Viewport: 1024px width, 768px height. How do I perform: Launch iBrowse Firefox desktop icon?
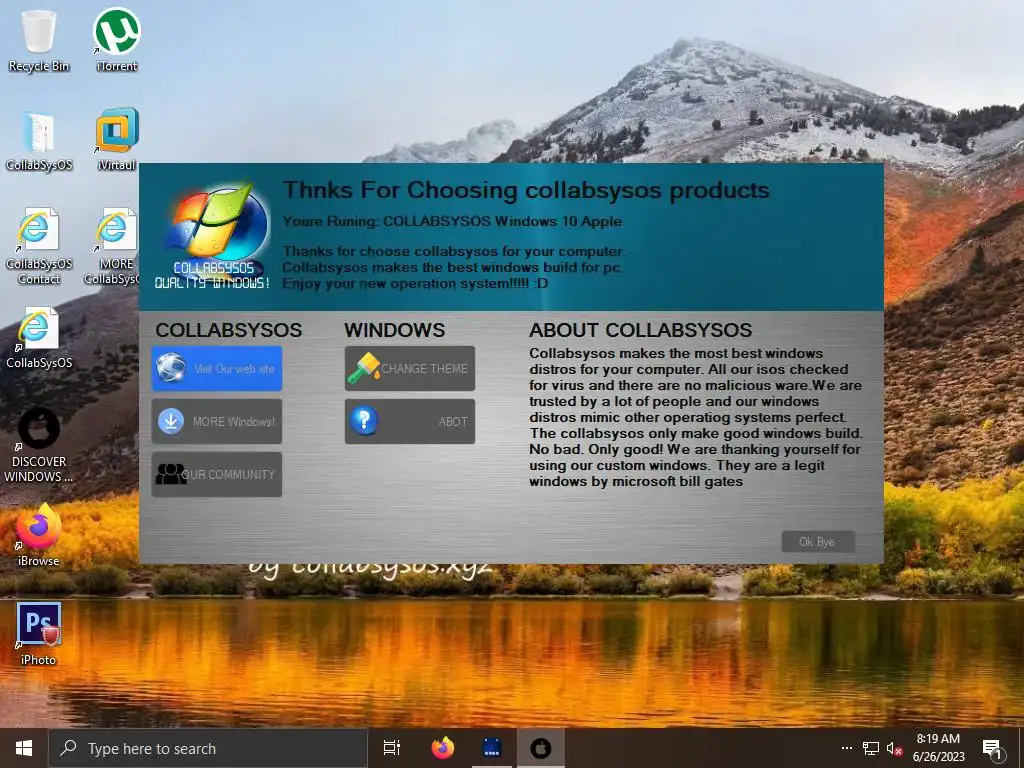(x=39, y=534)
